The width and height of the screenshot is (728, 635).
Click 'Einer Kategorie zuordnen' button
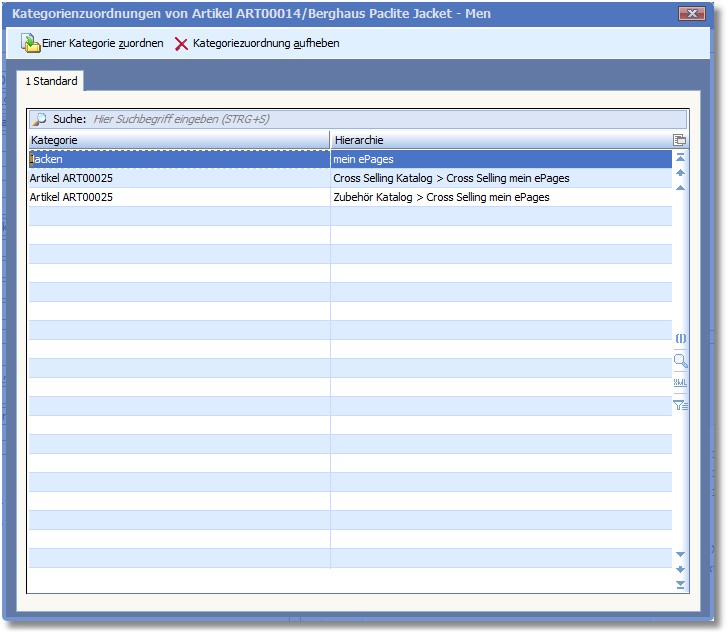coord(93,44)
